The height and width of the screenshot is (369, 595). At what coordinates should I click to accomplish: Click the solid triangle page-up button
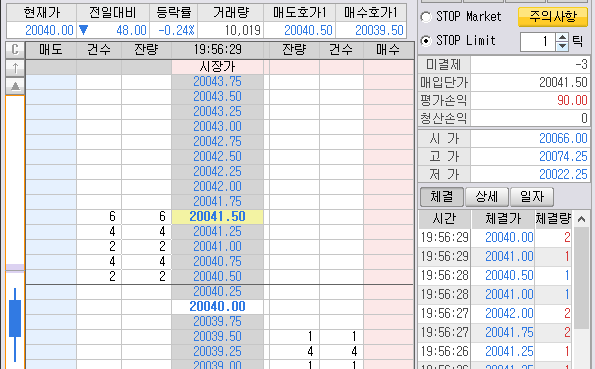click(x=15, y=86)
